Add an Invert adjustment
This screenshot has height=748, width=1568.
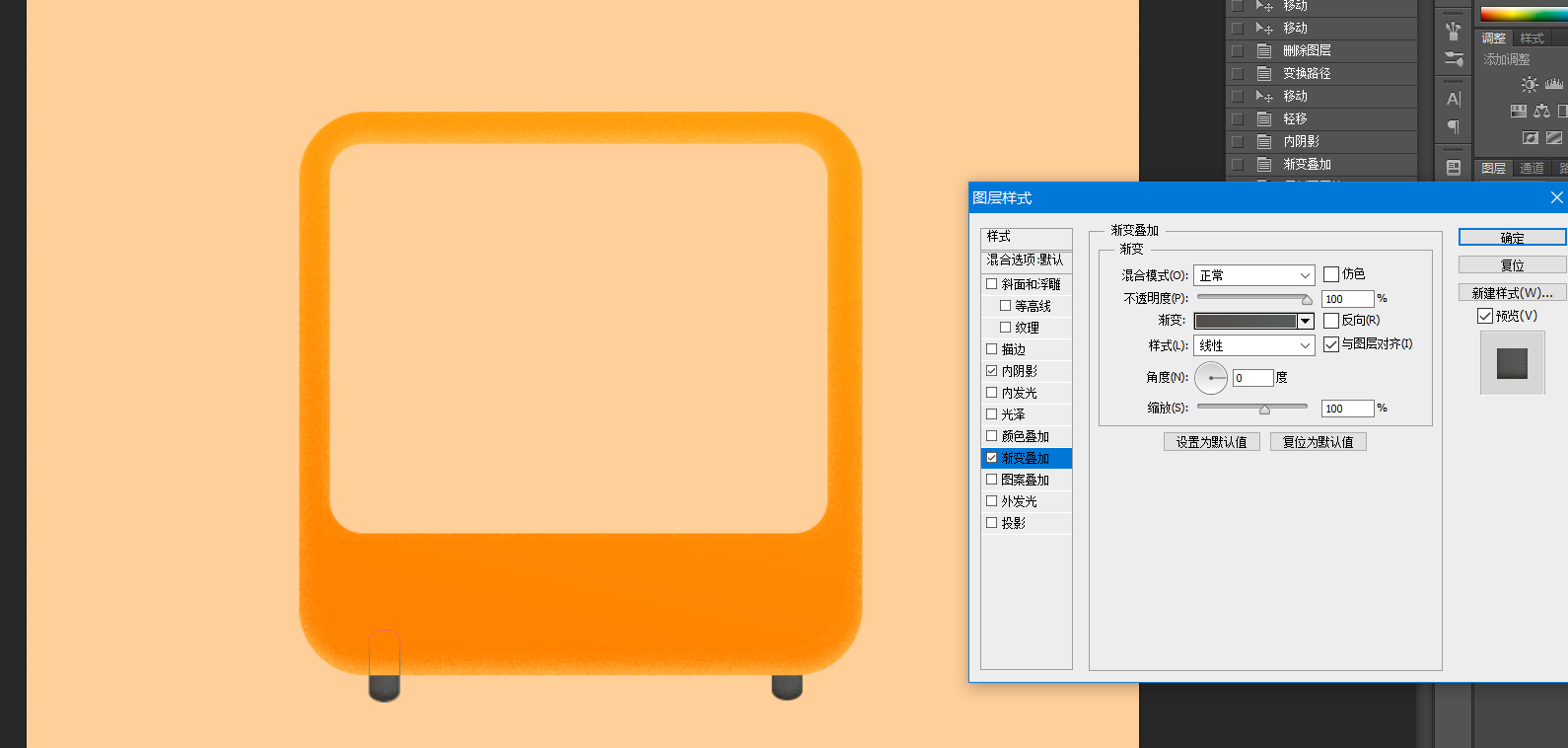[1531, 138]
